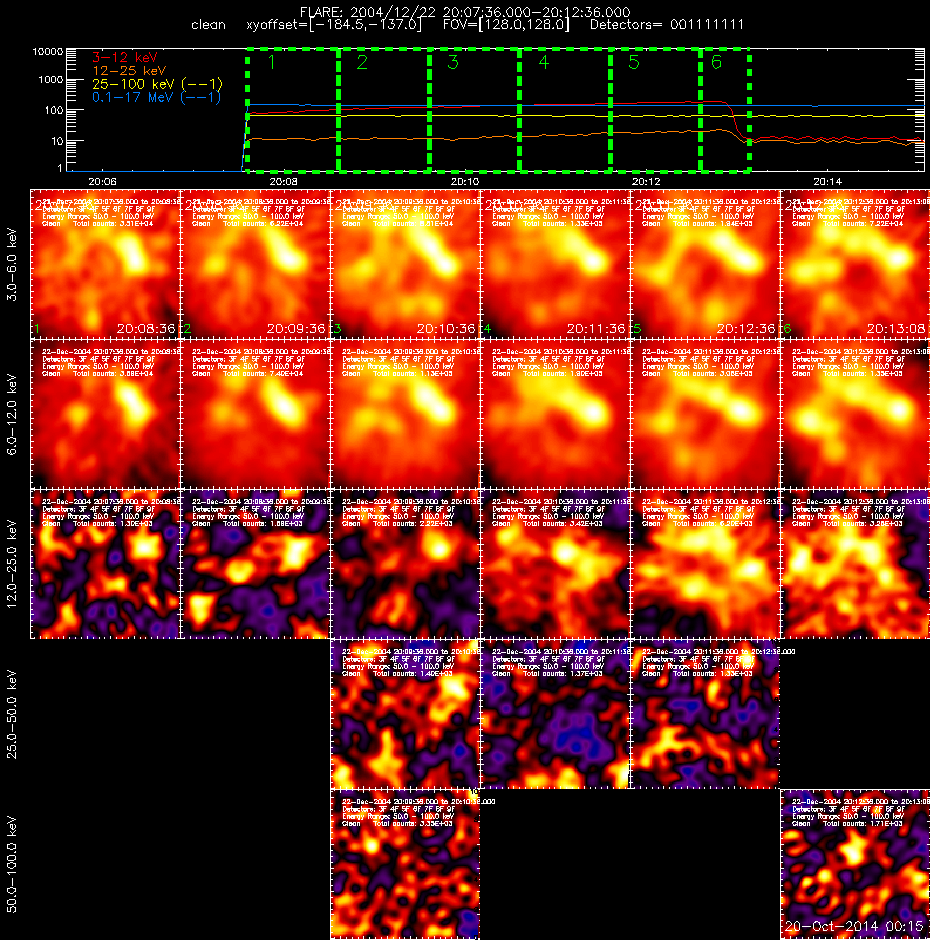
Task: Pick the 25.0-50.0 keV image for interval 4
Action: pos(555,714)
